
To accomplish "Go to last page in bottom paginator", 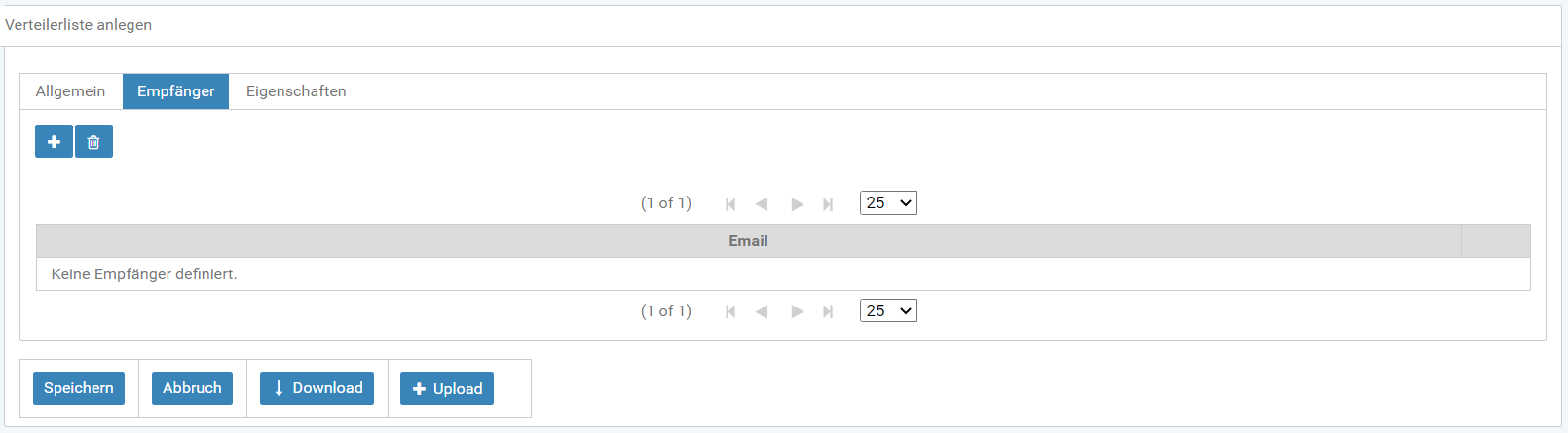I will click(828, 311).
